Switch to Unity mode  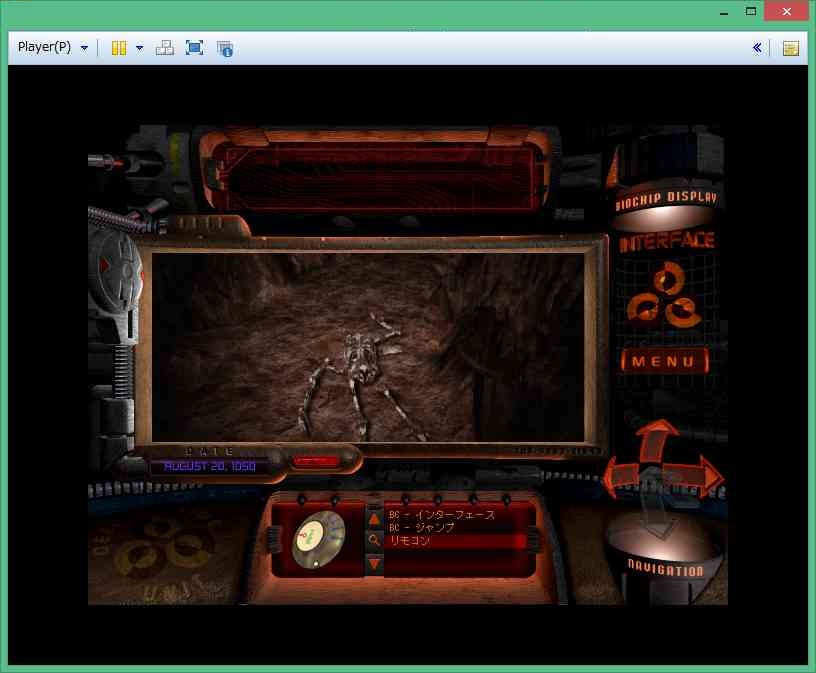pos(225,49)
